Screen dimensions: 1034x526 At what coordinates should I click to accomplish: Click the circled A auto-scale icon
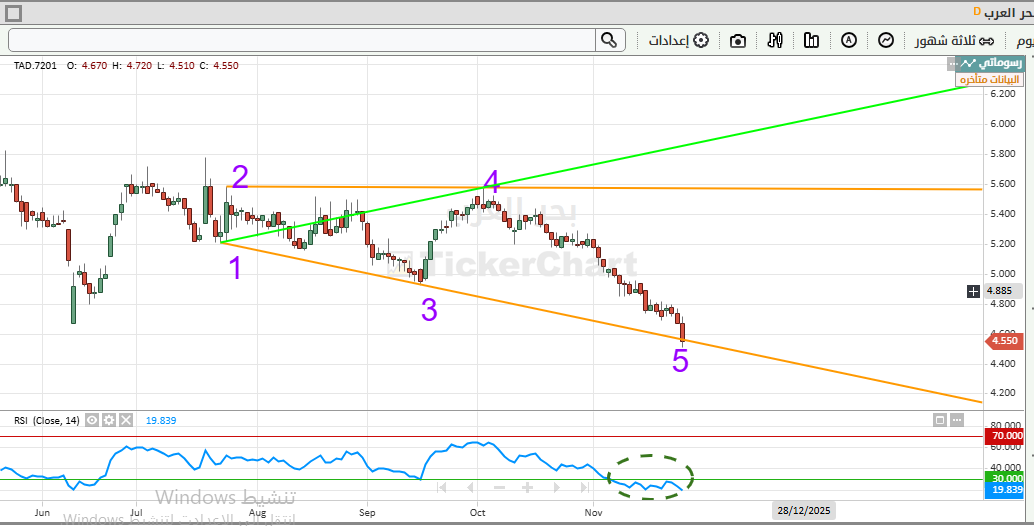tap(849, 41)
